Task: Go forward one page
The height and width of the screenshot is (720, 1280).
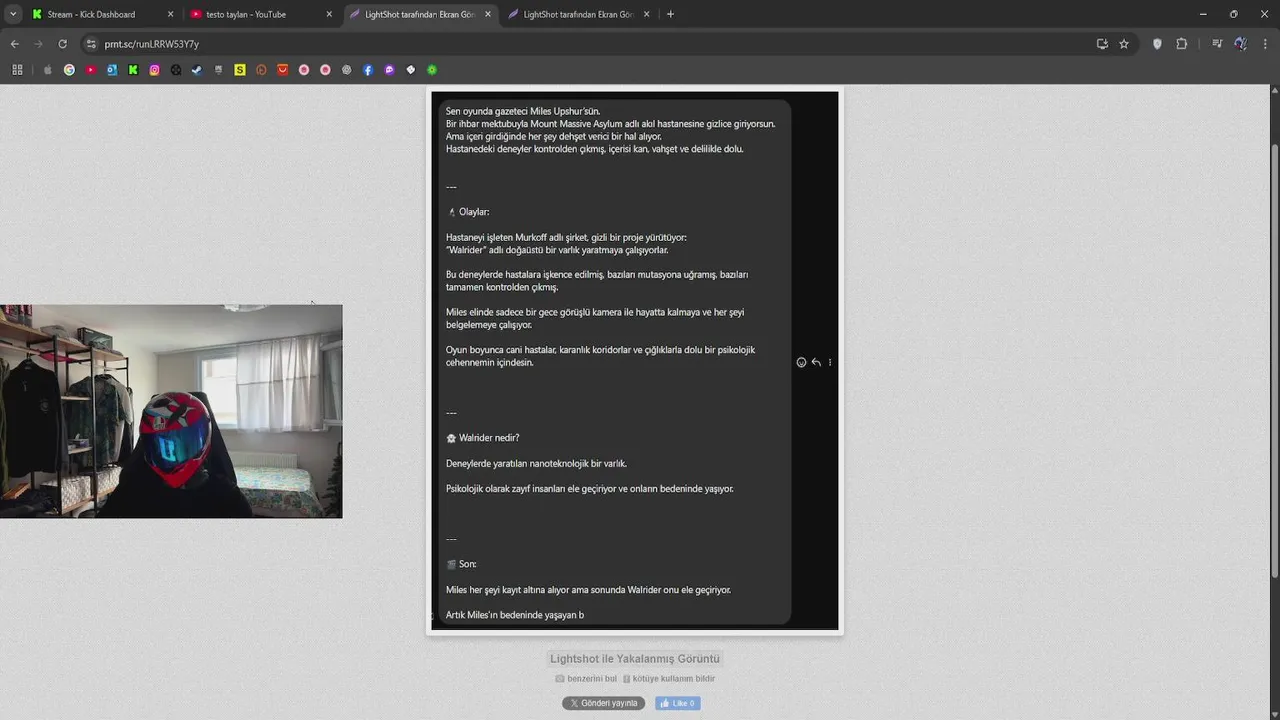Action: 38,44
